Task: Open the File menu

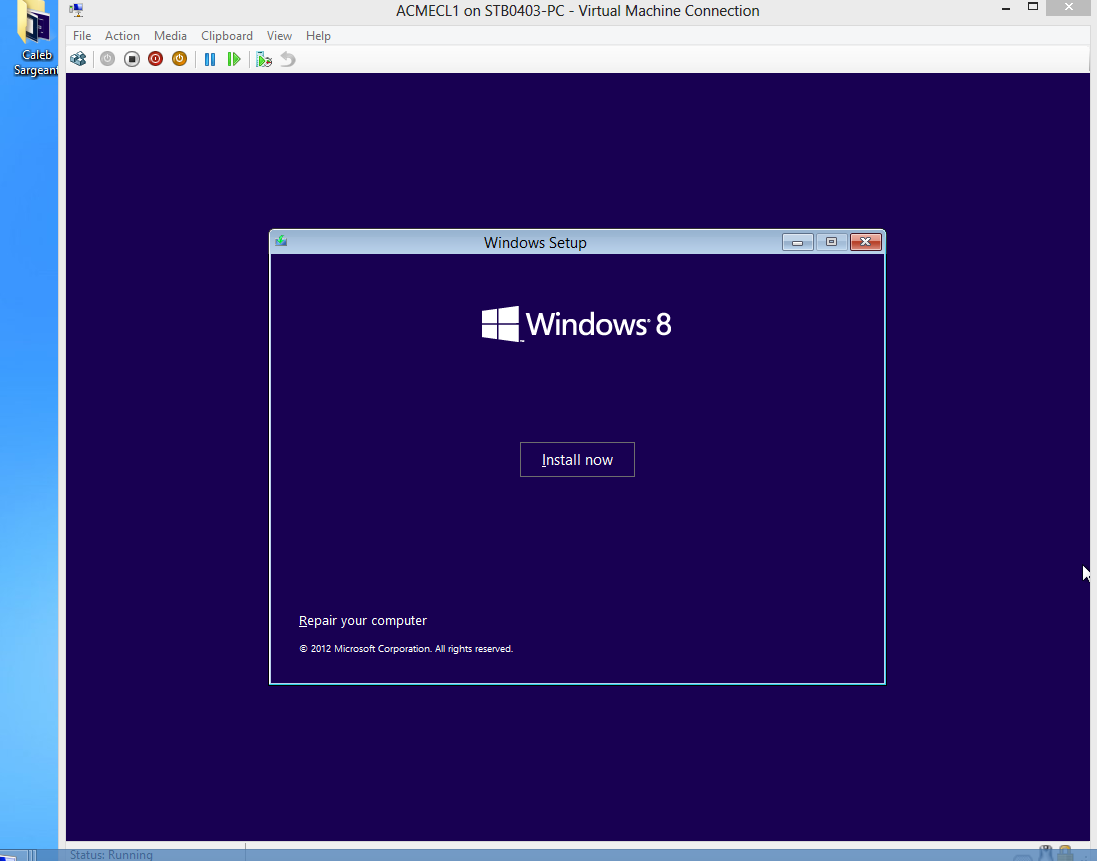Action: [x=82, y=36]
